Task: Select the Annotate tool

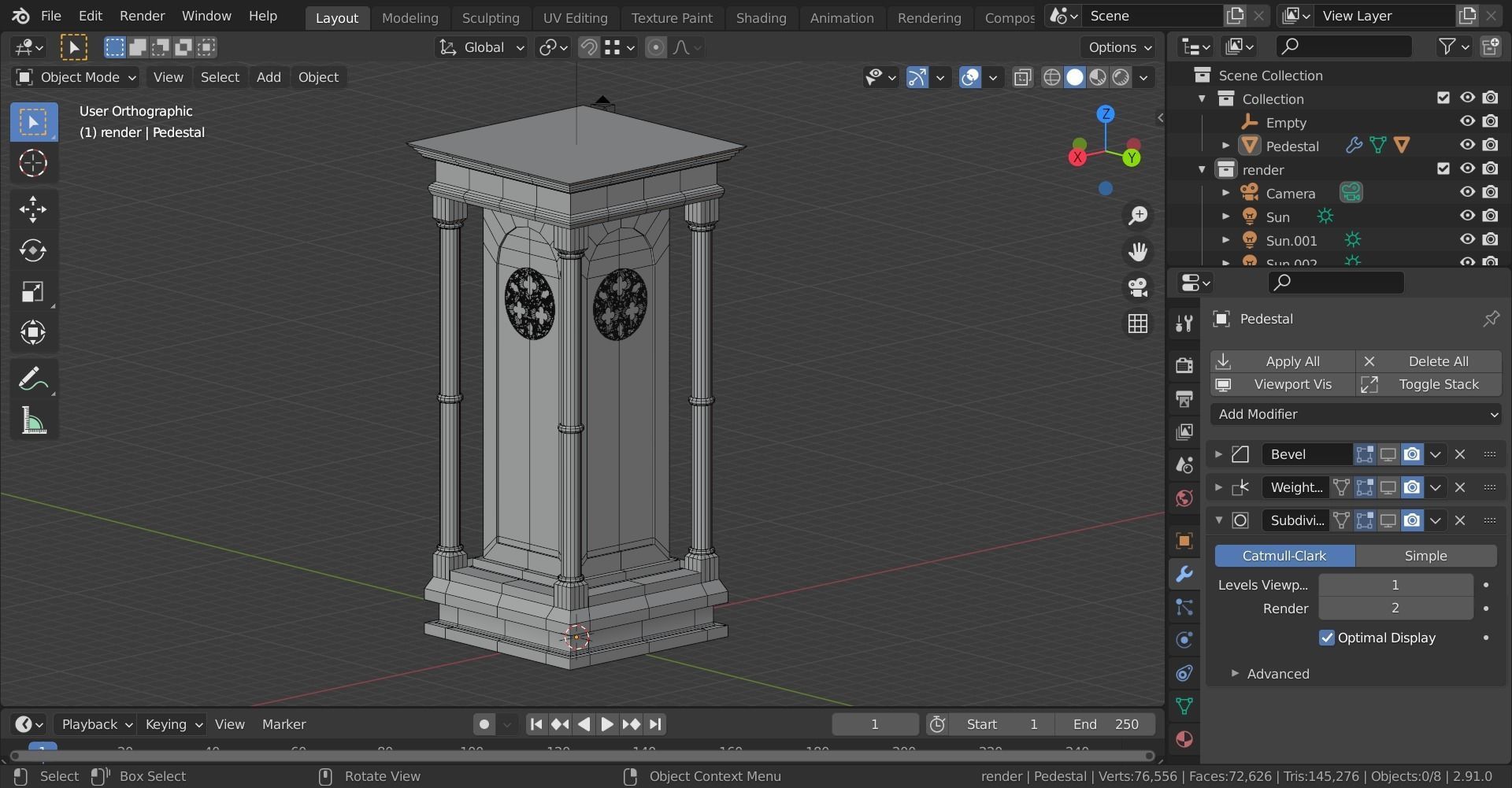Action: coord(33,379)
